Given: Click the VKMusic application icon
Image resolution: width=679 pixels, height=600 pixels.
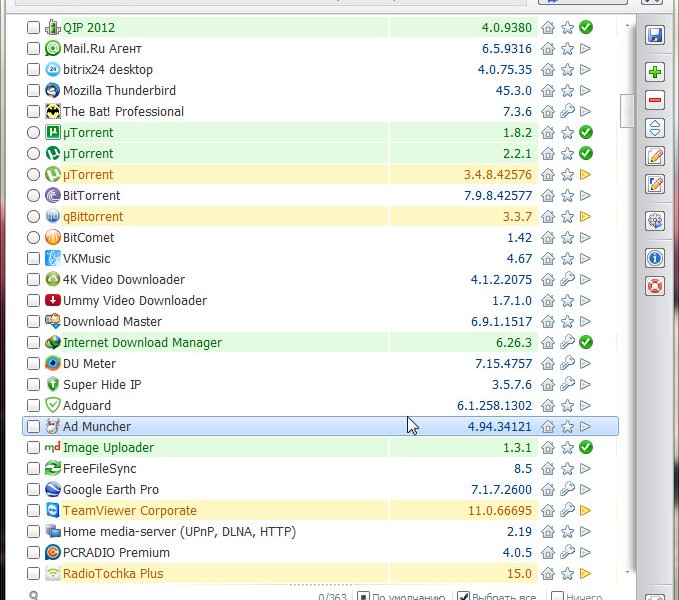Looking at the screenshot, I should pos(52,258).
